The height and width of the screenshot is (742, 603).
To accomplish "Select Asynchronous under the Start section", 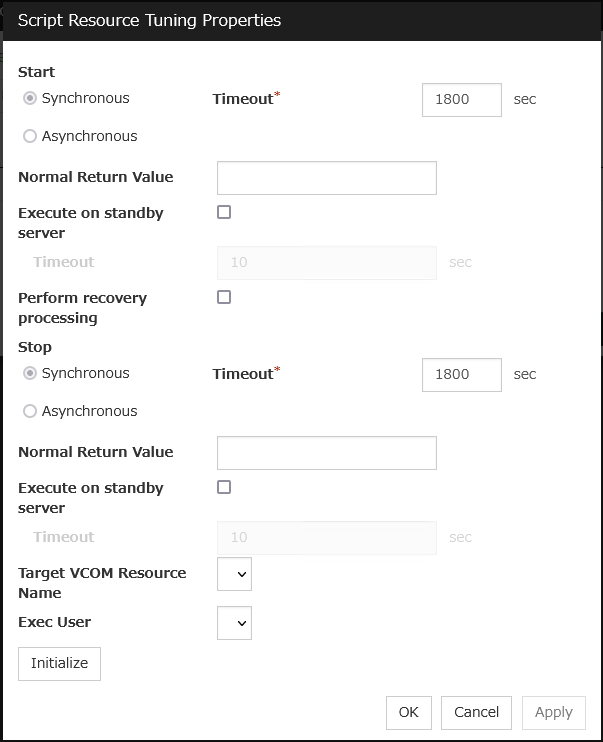I will (30, 137).
